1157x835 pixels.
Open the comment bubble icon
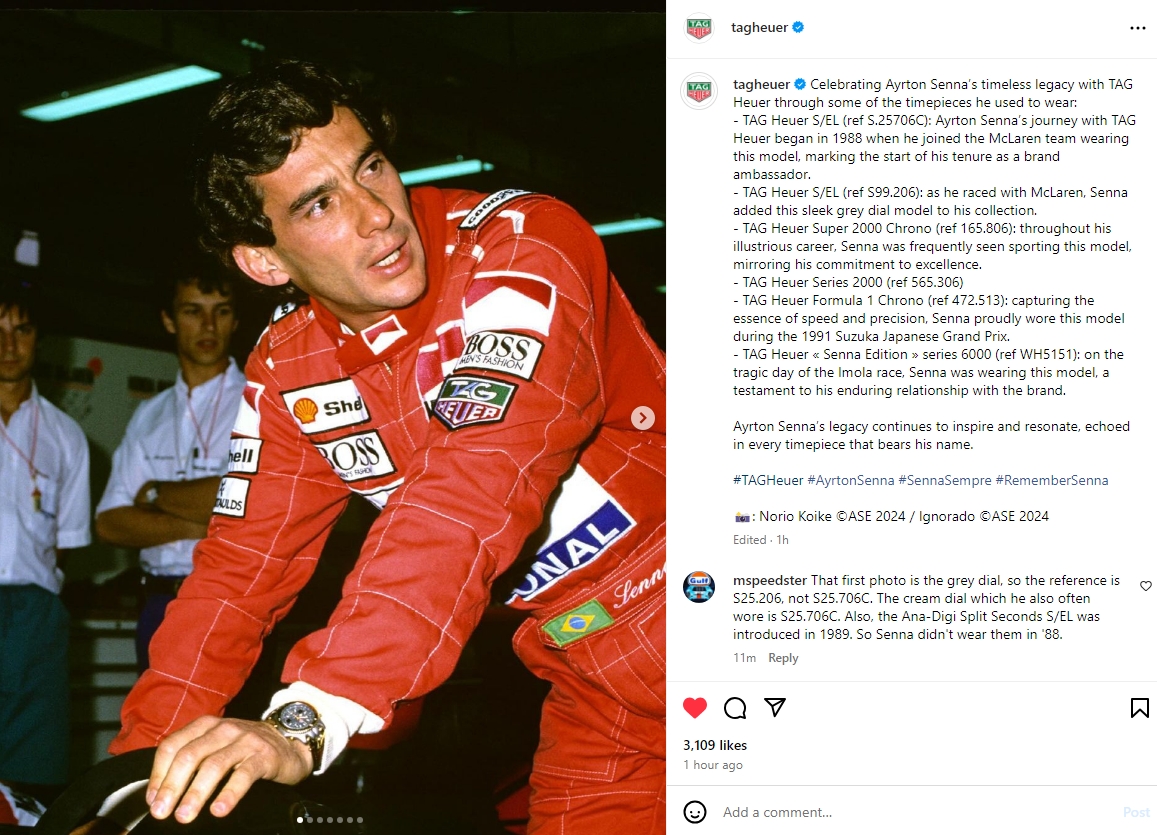[x=735, y=708]
